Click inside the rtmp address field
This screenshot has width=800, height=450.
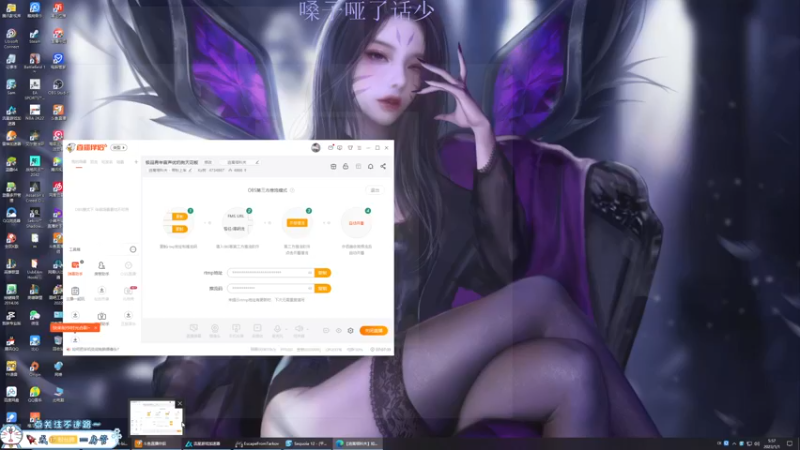(x=270, y=273)
